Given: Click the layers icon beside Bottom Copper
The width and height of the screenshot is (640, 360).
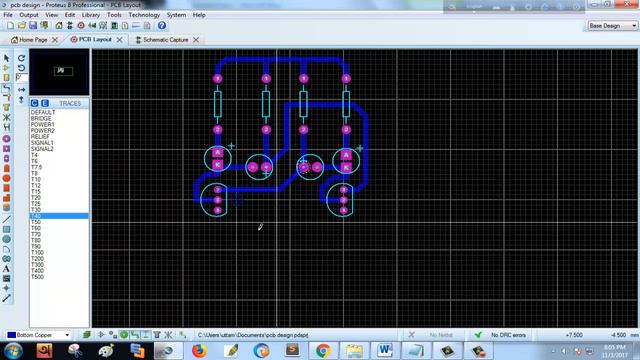Looking at the screenshot, I should [87, 335].
